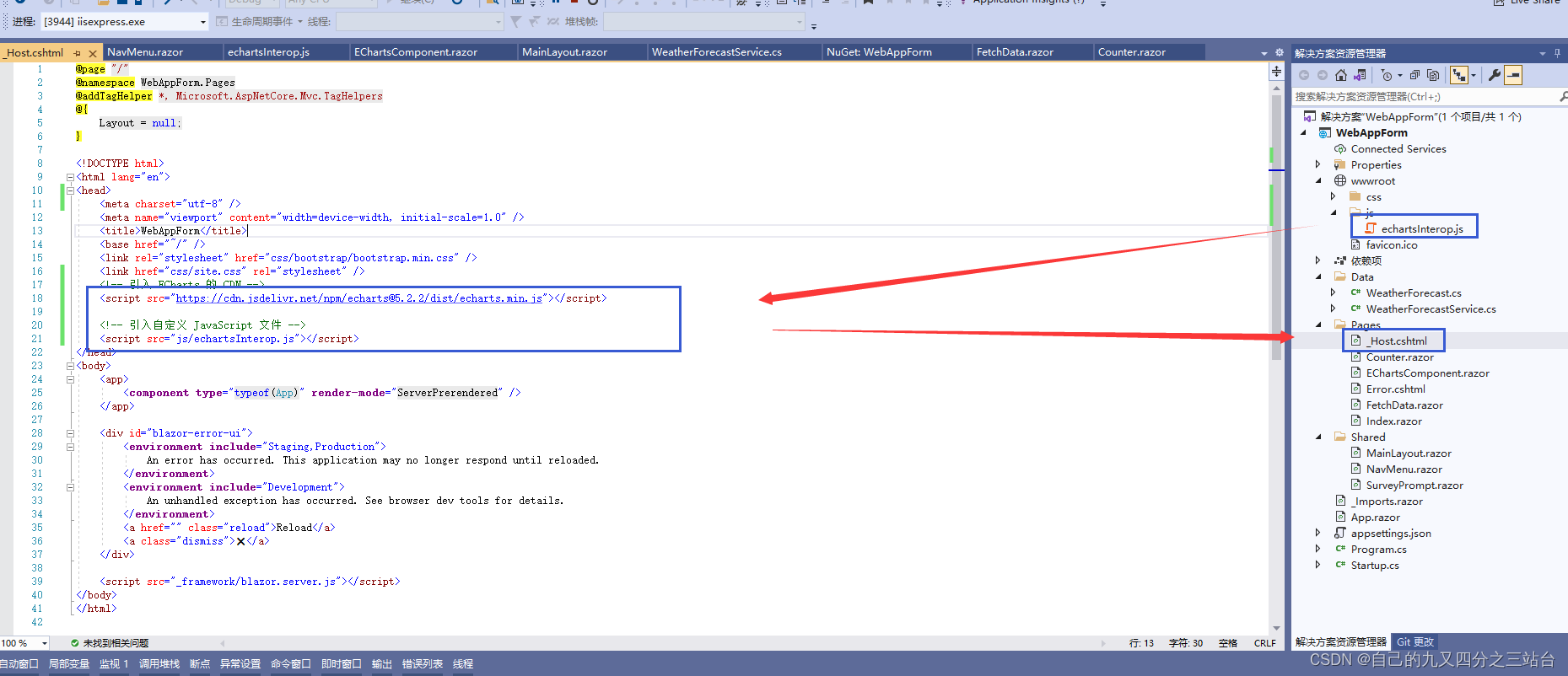The height and width of the screenshot is (676, 1568).
Task: Click the appsettings.json file icon
Action: (1340, 533)
